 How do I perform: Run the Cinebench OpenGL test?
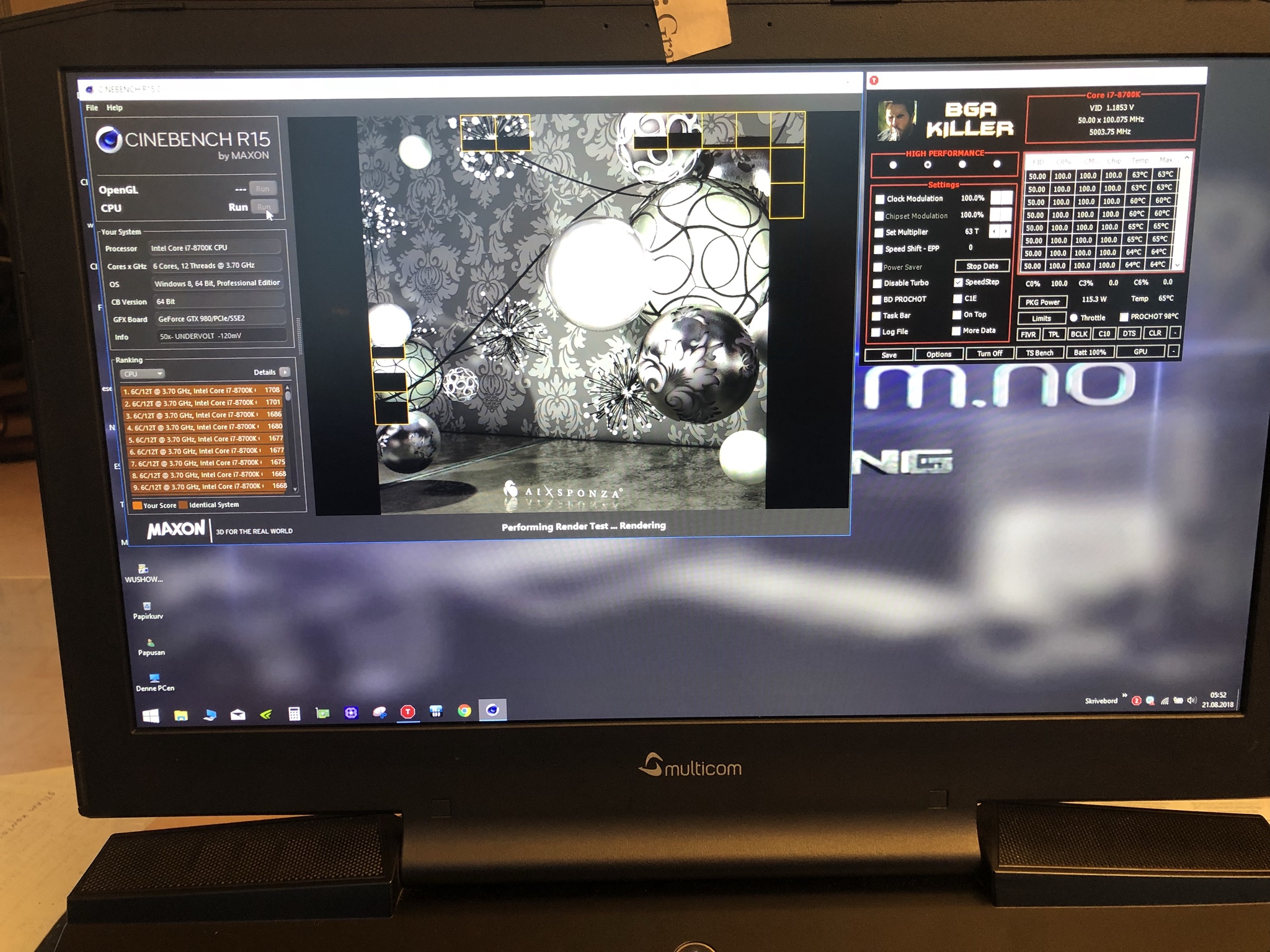(262, 188)
